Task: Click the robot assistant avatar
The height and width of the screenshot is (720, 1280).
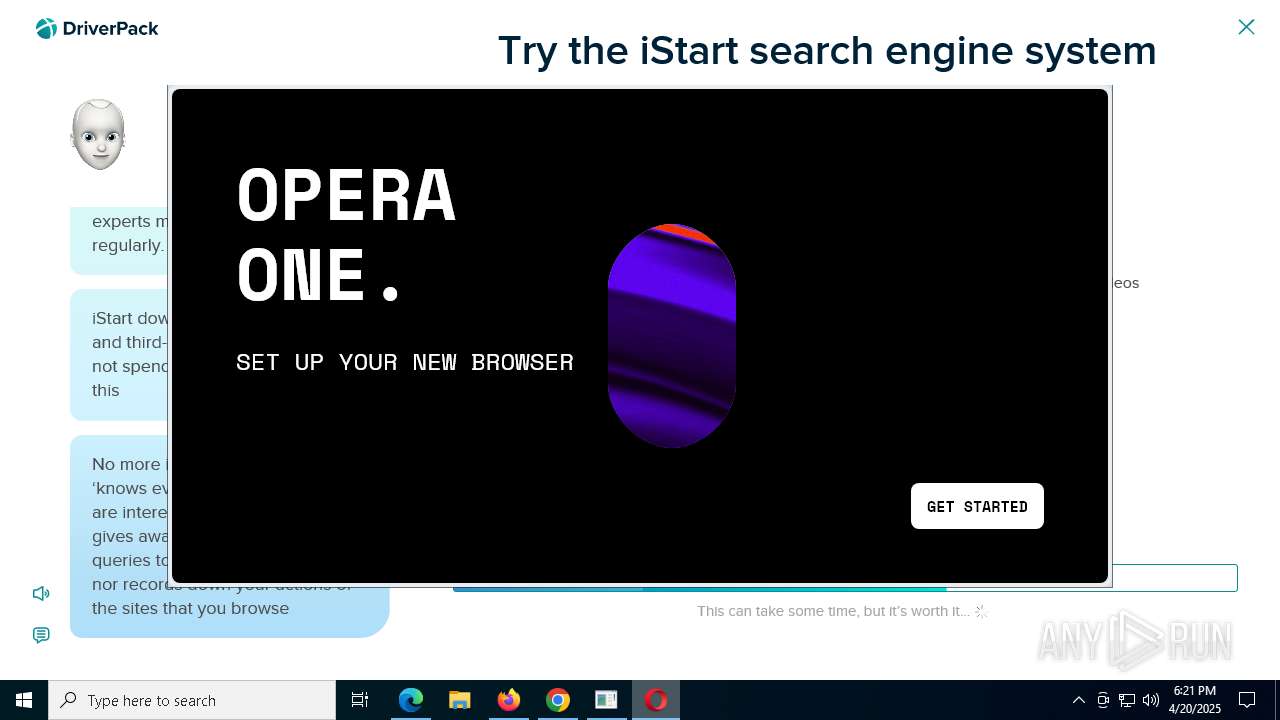Action: (x=98, y=134)
